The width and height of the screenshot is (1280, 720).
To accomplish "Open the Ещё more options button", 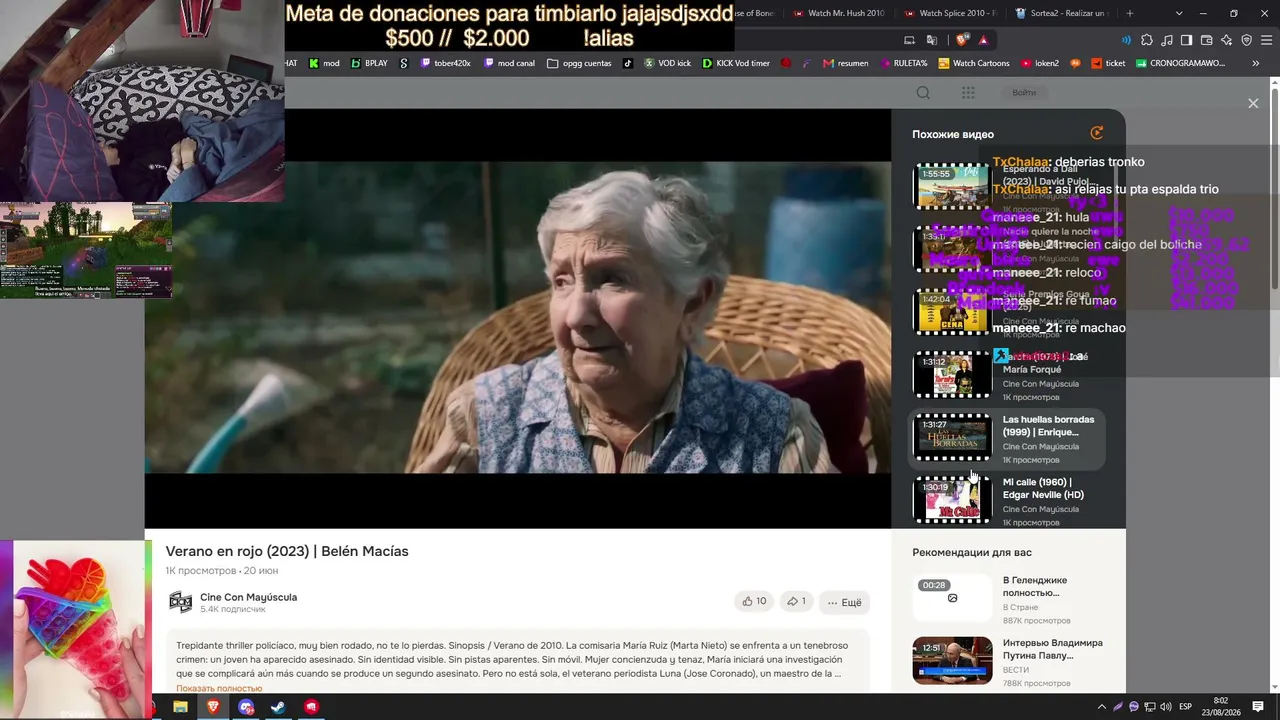I will click(844, 602).
